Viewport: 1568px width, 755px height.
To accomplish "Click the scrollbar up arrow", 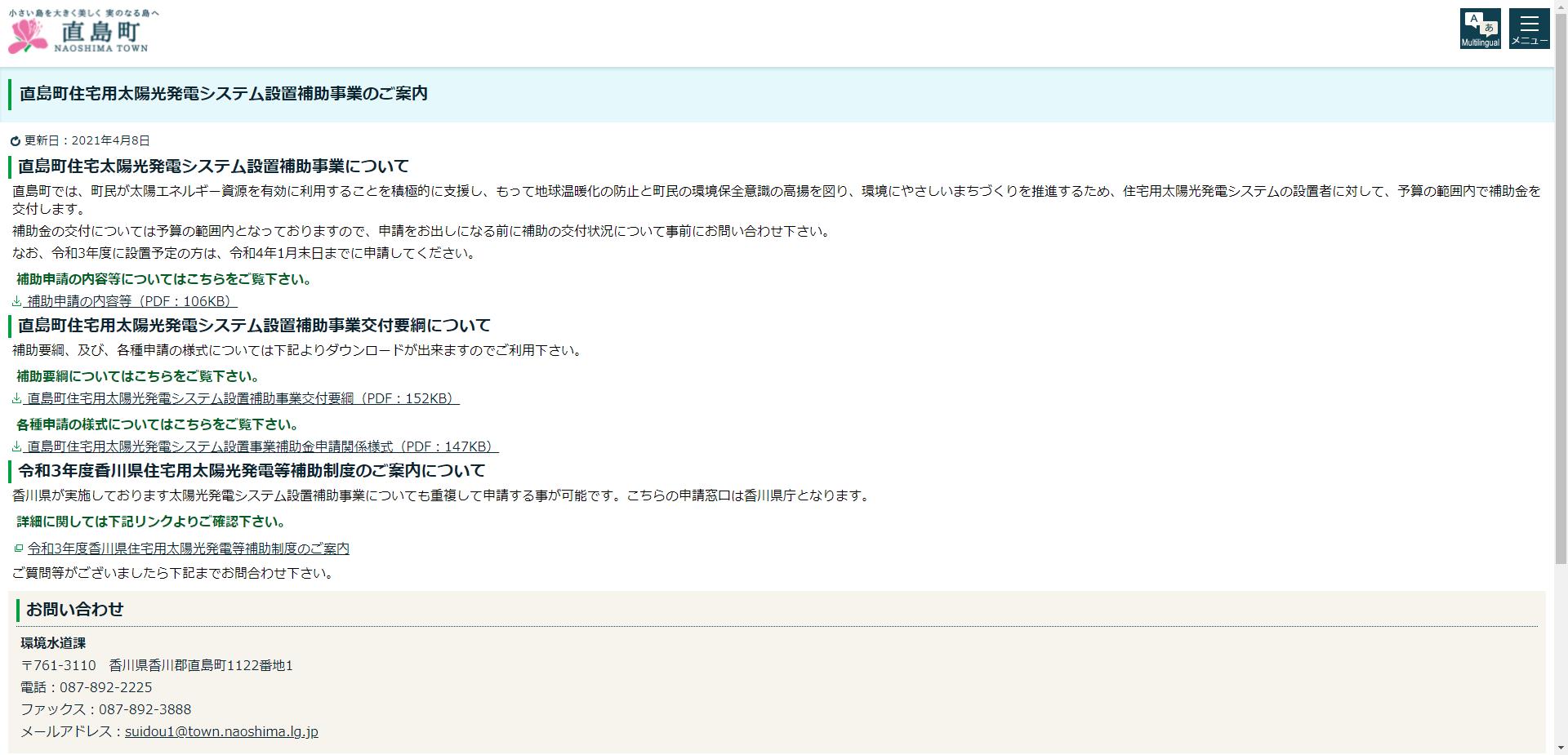I will pyautogui.click(x=1561, y=5).
